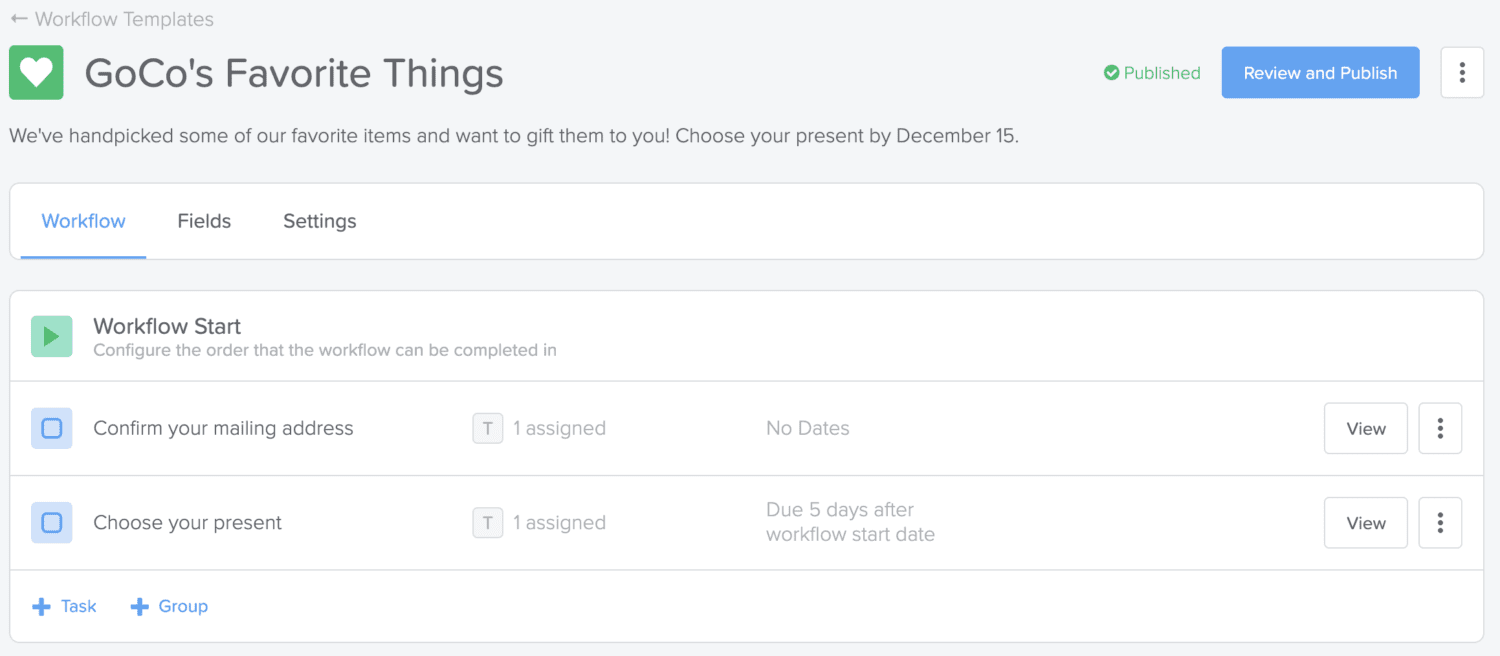Toggle checkbox for Choose your present
Screen dimensions: 1500x656
[x=51, y=522]
